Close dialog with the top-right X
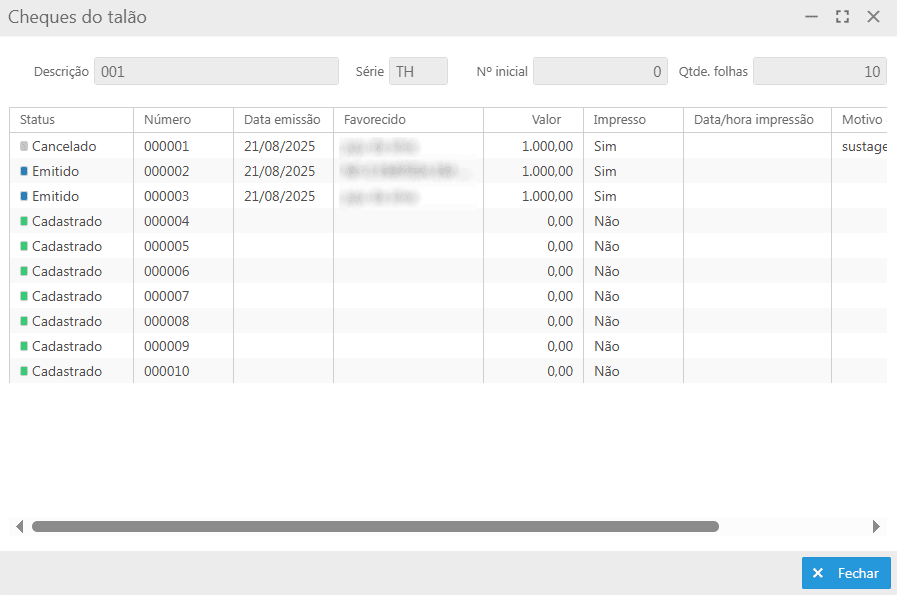This screenshot has width=897, height=595. [873, 17]
